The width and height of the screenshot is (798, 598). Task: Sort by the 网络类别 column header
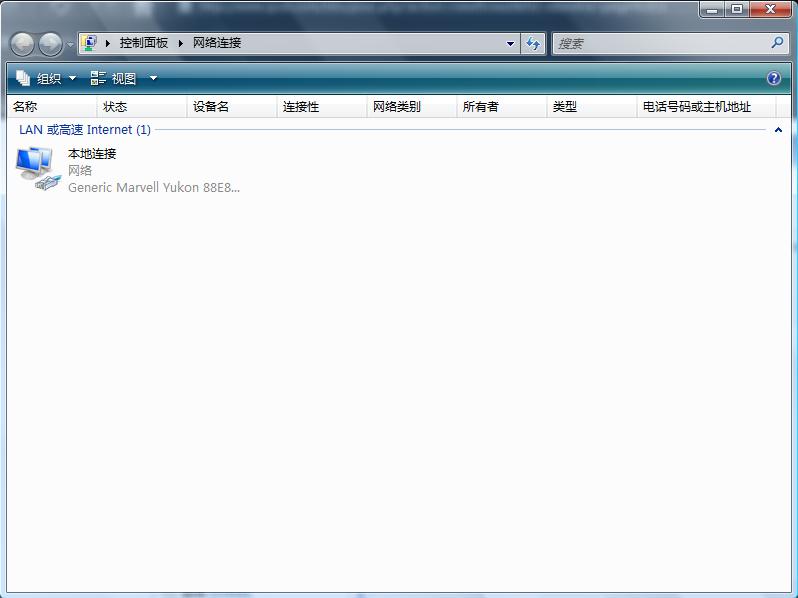pos(412,107)
